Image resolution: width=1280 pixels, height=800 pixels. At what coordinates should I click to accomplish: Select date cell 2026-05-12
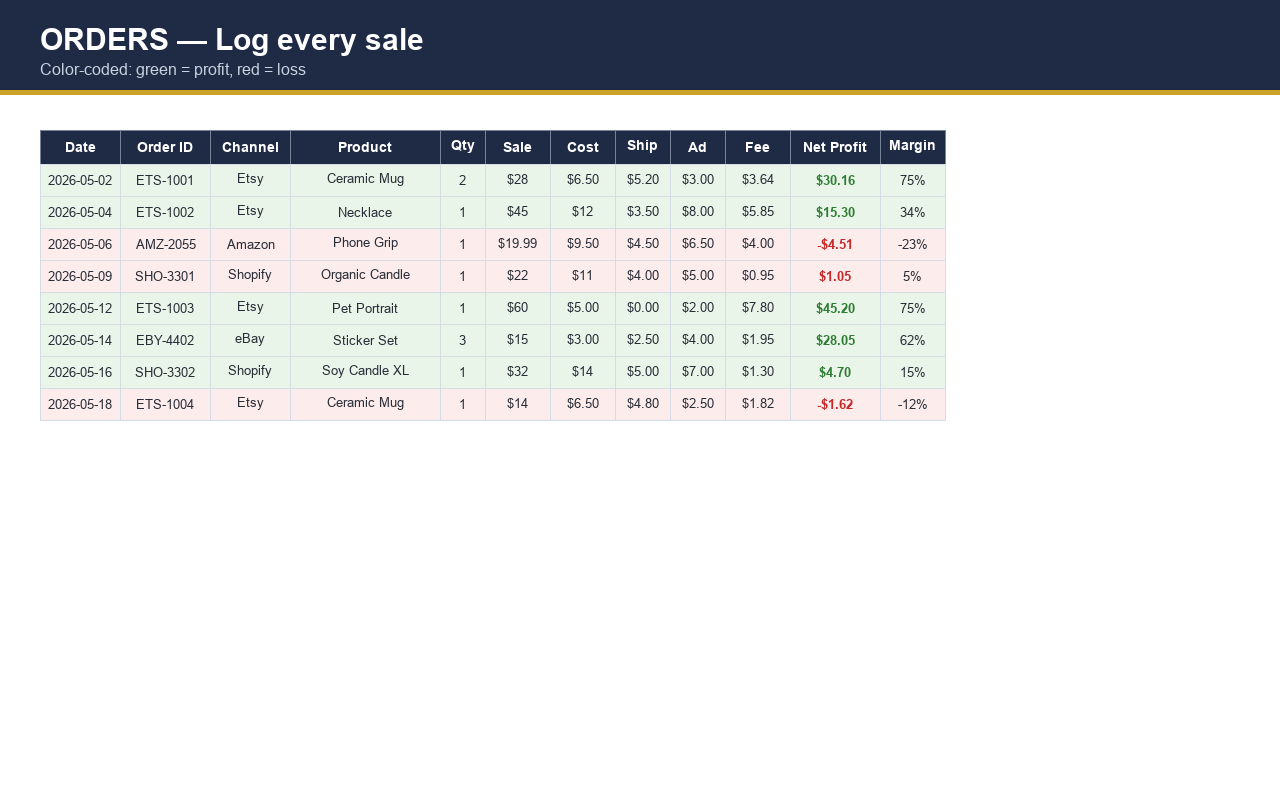pyautogui.click(x=80, y=309)
